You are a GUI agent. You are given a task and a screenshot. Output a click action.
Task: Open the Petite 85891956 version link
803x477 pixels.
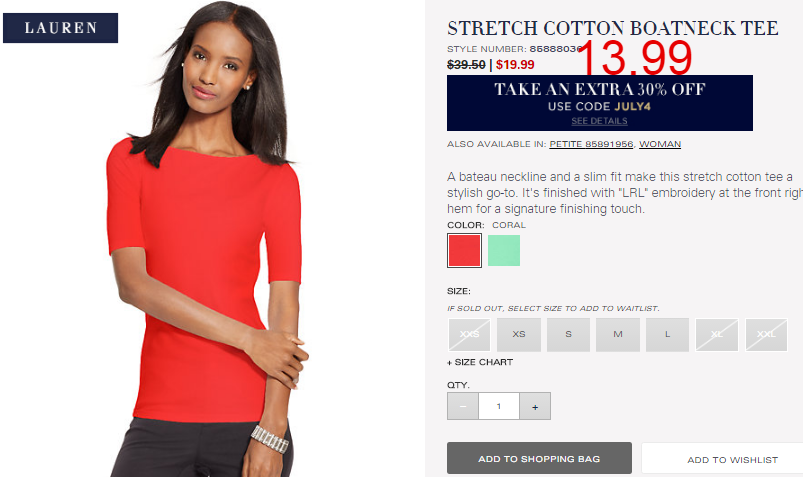point(591,144)
